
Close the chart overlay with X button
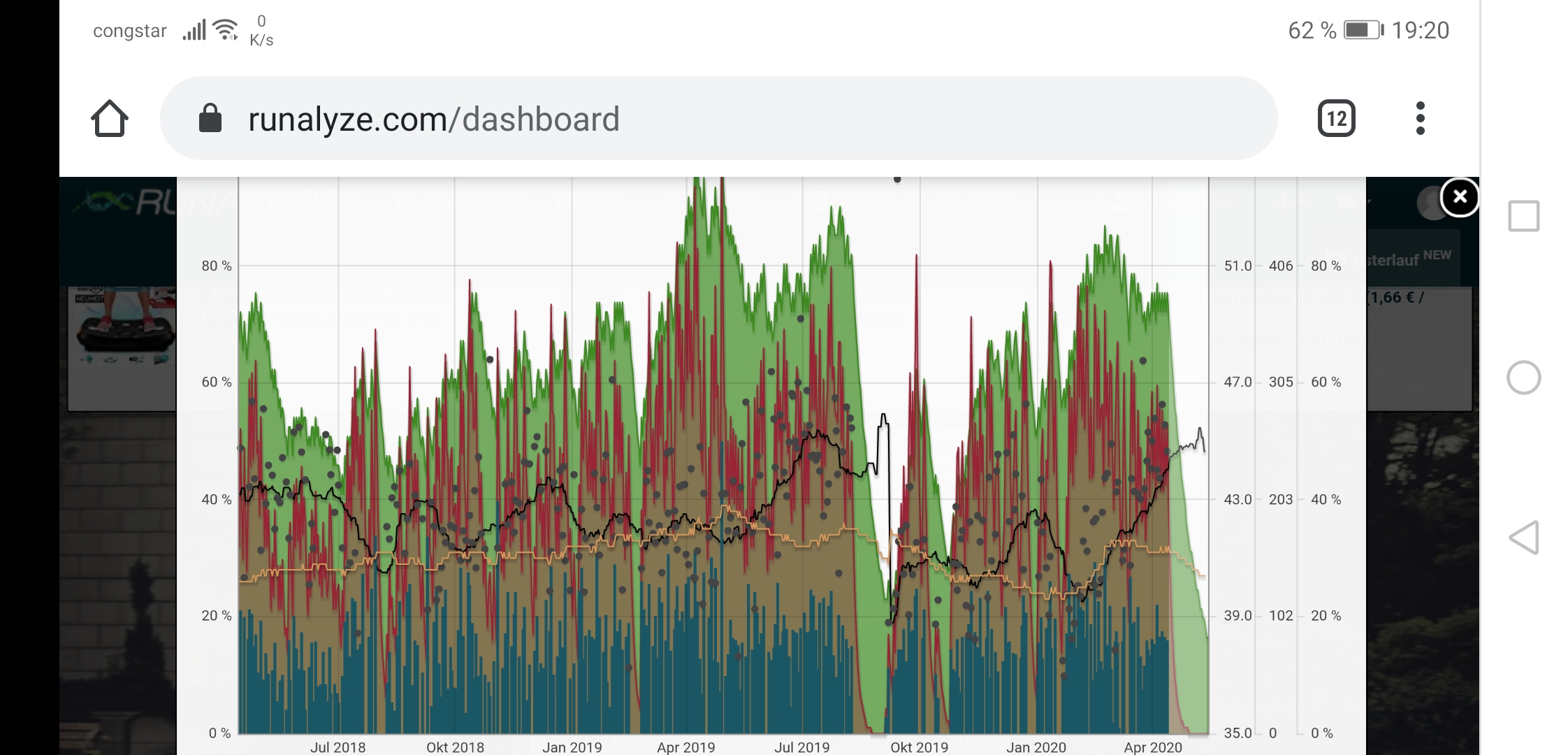[1460, 197]
